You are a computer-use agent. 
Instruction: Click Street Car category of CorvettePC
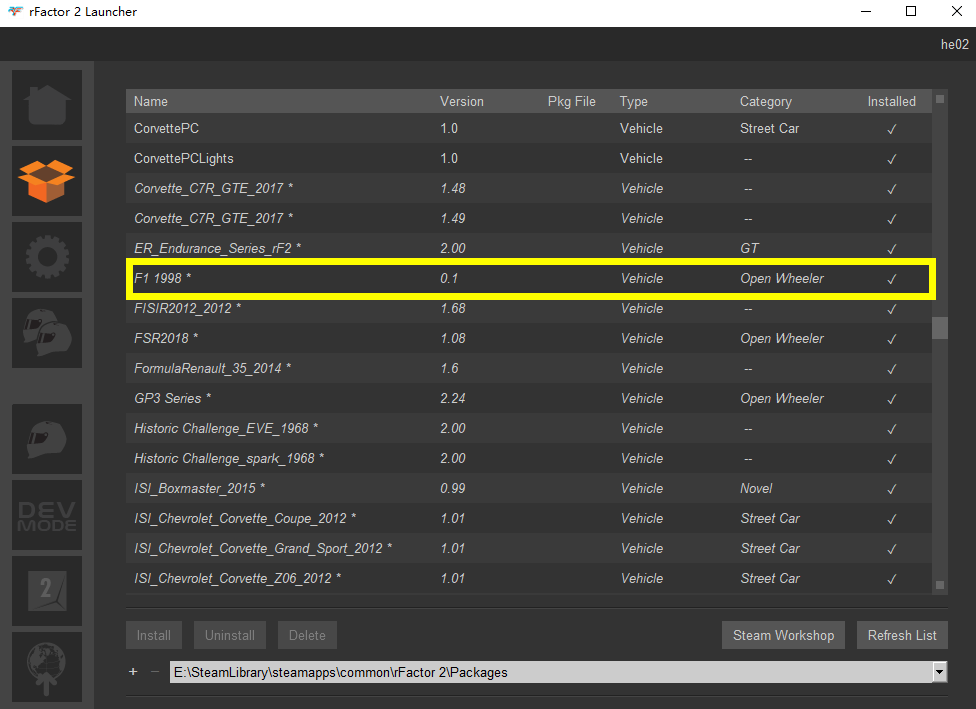pos(769,128)
